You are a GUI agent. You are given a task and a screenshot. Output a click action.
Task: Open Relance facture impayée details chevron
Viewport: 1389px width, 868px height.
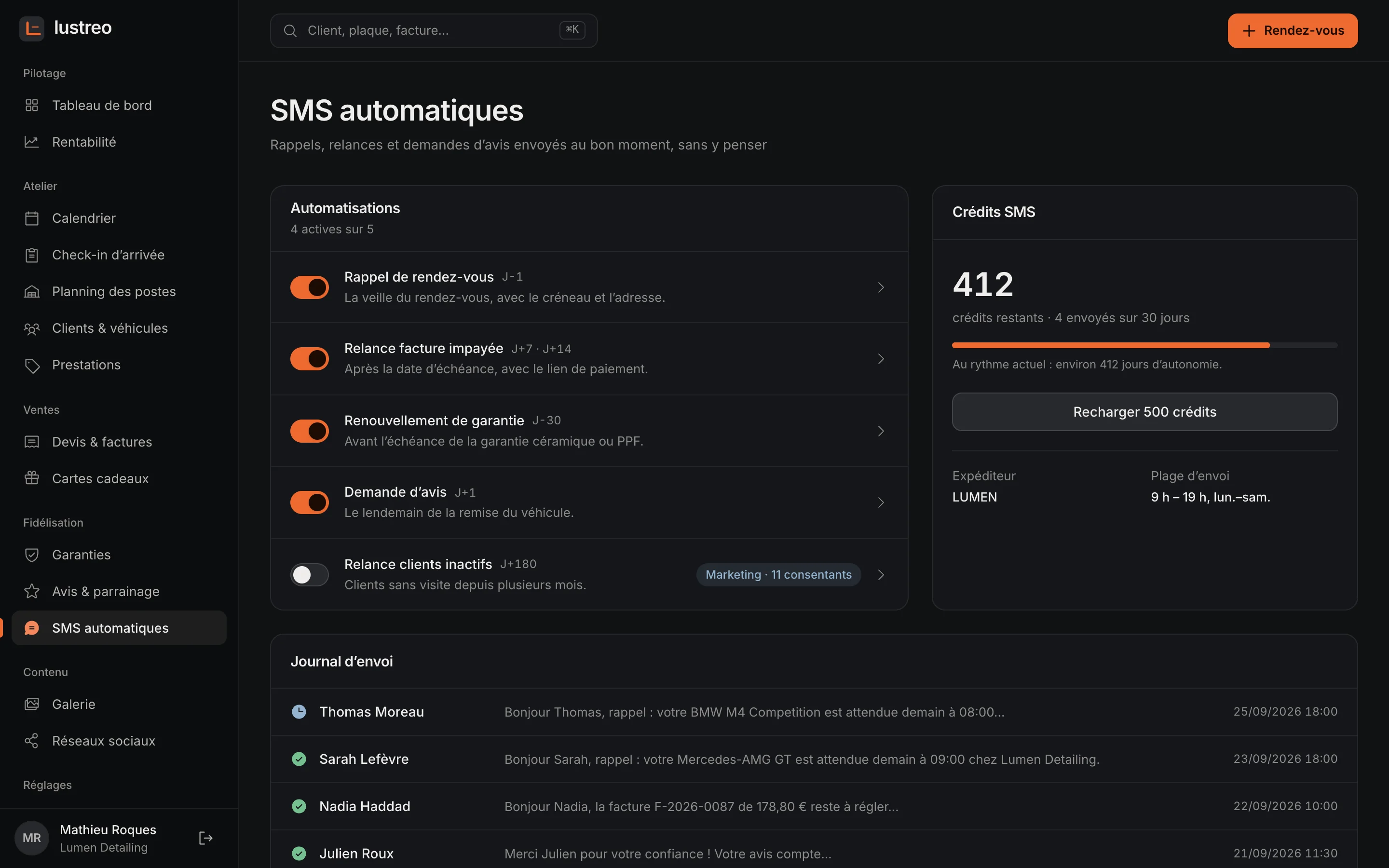tap(881, 359)
